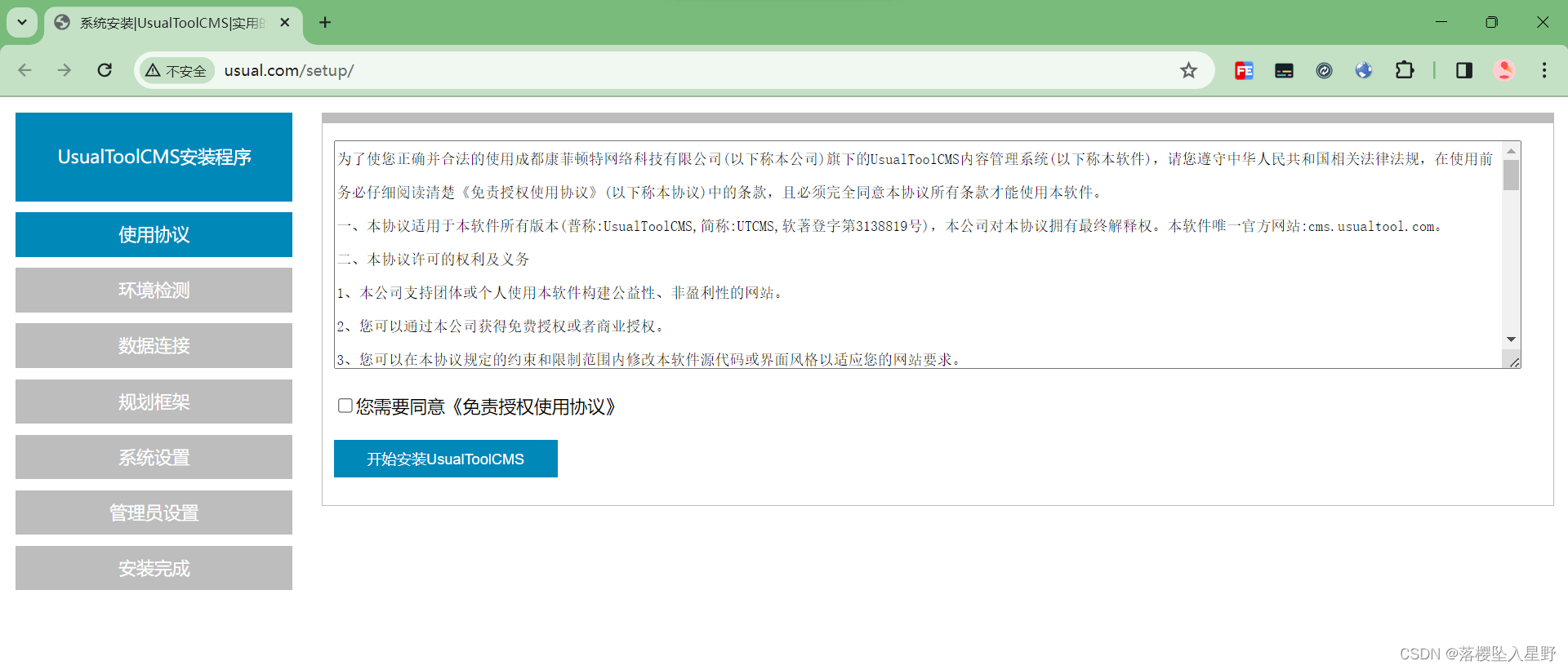The width and height of the screenshot is (1568, 670).
Task: Open the tab search dropdown chevron
Action: tap(22, 22)
